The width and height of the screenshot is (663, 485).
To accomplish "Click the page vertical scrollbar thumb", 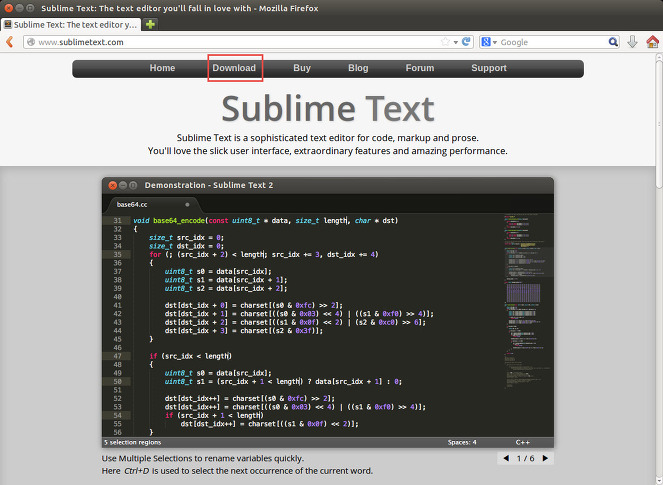I will coord(659,125).
